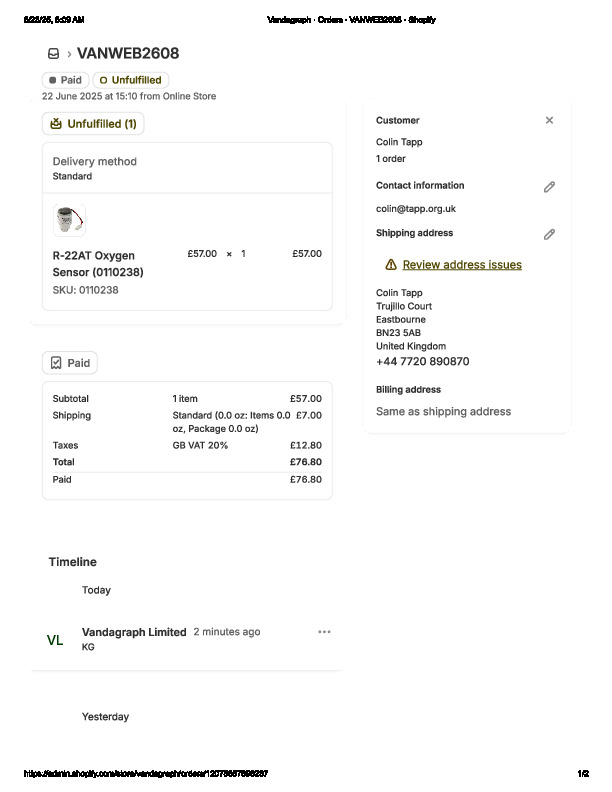Viewport: 612px width, 792px height.
Task: Edit contact information pencil icon
Action: coord(549,187)
